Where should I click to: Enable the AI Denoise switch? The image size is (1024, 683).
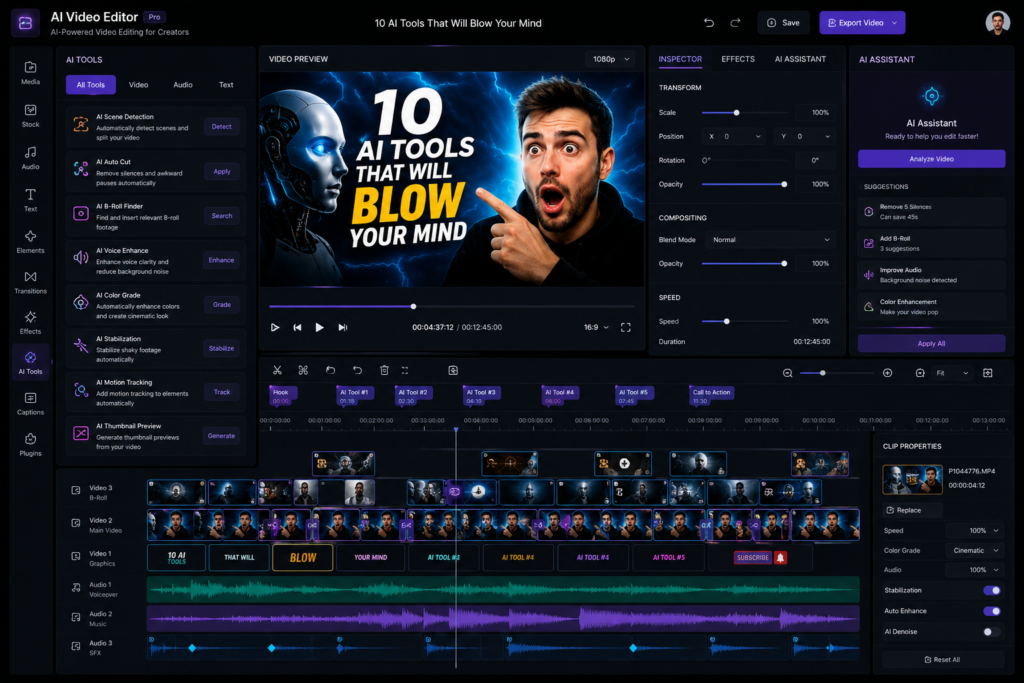click(x=991, y=631)
